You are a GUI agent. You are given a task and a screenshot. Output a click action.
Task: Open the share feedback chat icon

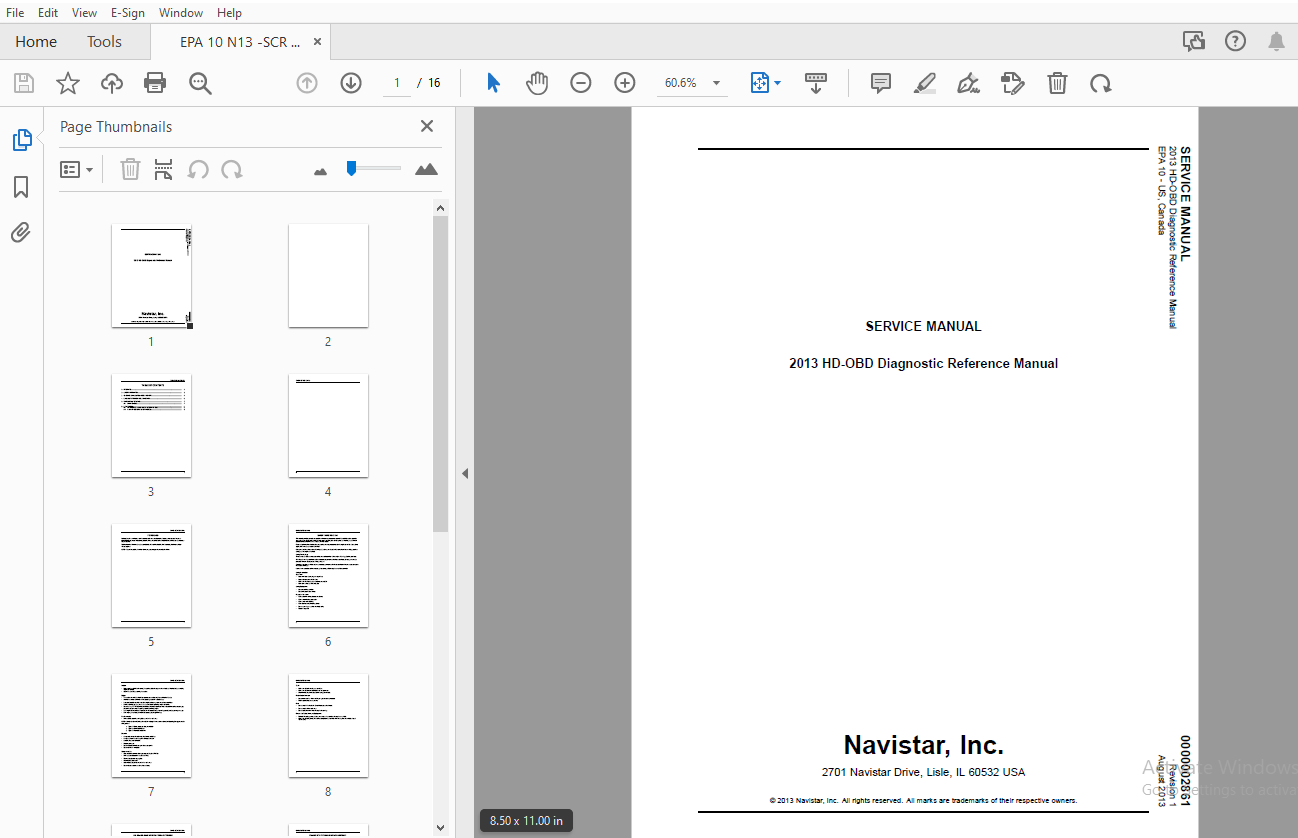click(1194, 41)
